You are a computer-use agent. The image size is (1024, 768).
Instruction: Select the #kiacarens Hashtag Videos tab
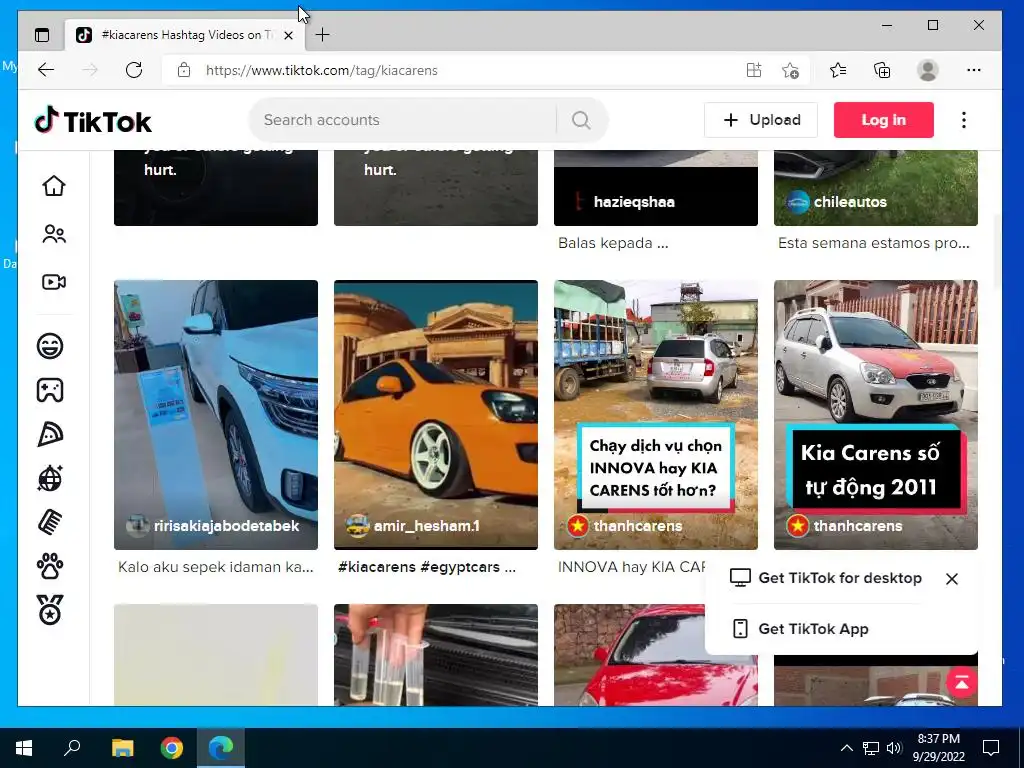pyautogui.click(x=185, y=35)
